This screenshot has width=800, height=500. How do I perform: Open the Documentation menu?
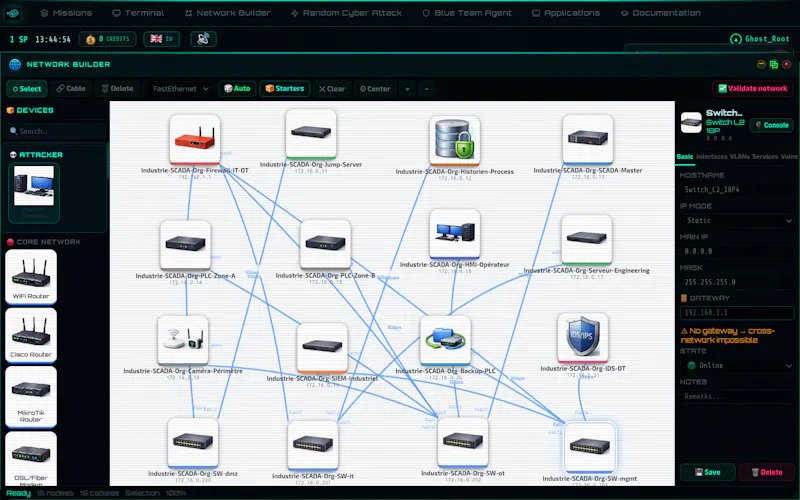[x=661, y=13]
